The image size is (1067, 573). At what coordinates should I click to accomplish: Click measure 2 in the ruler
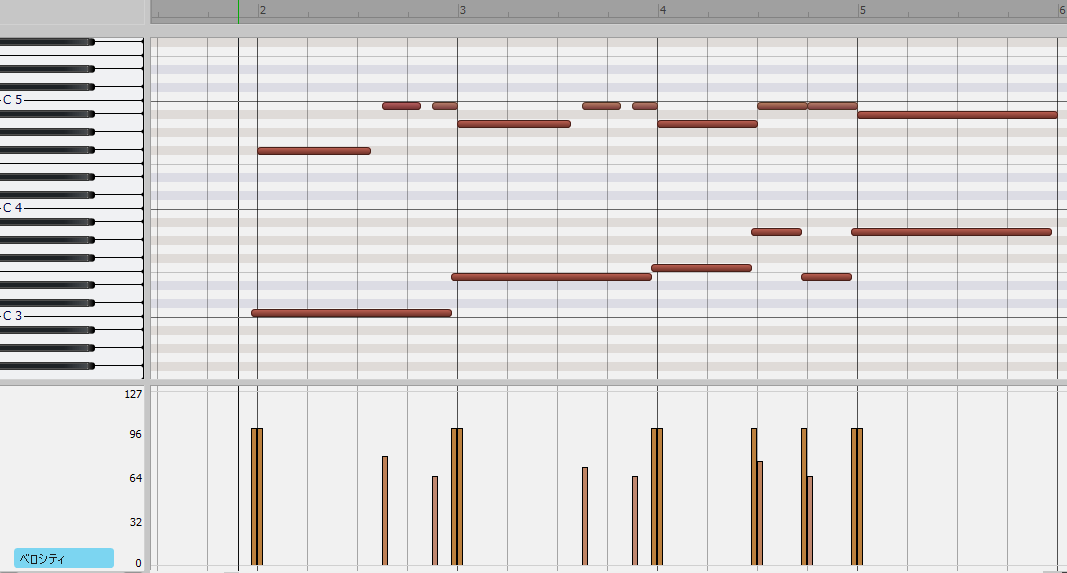tap(263, 10)
